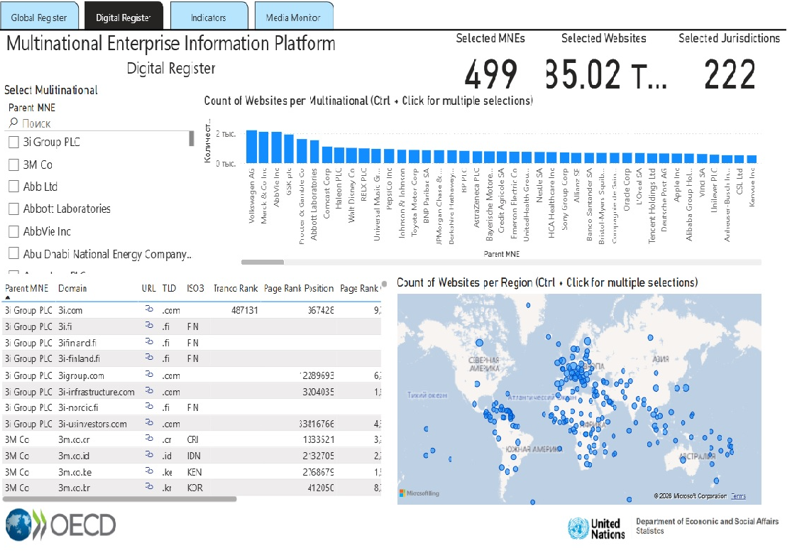The image size is (790, 551).
Task: Check the Abb Ltd checkbox
Action: tap(14, 187)
